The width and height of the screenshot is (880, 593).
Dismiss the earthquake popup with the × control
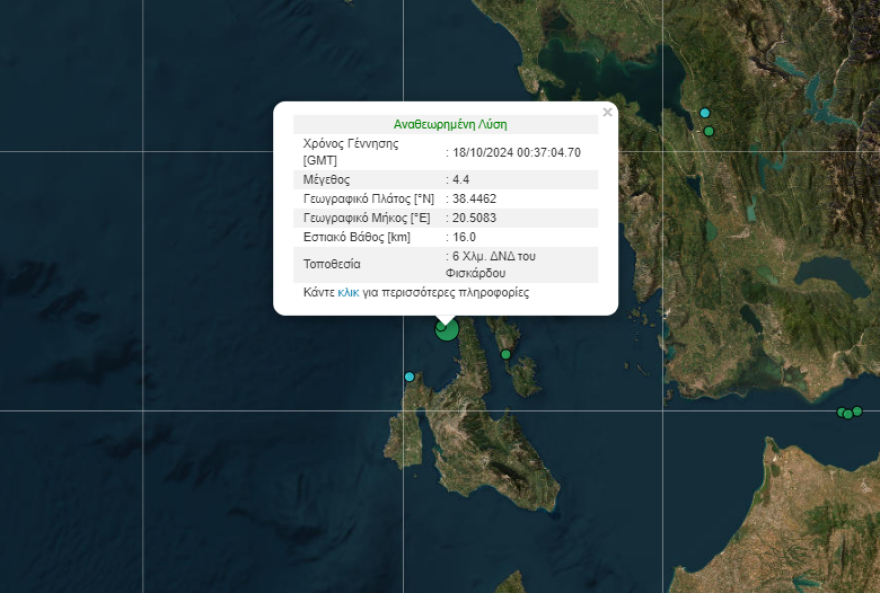pos(607,112)
